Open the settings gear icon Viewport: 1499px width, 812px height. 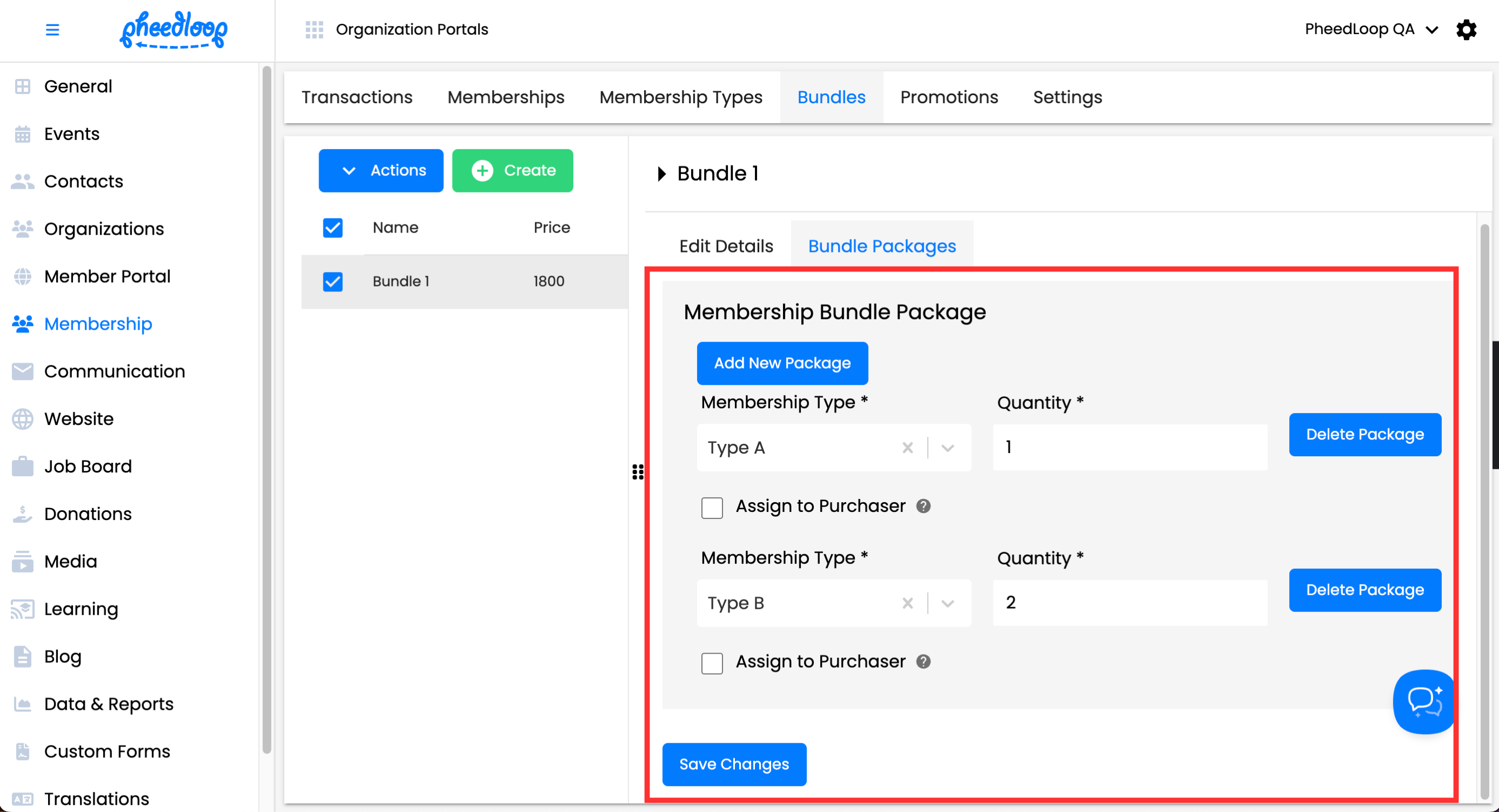tap(1466, 30)
